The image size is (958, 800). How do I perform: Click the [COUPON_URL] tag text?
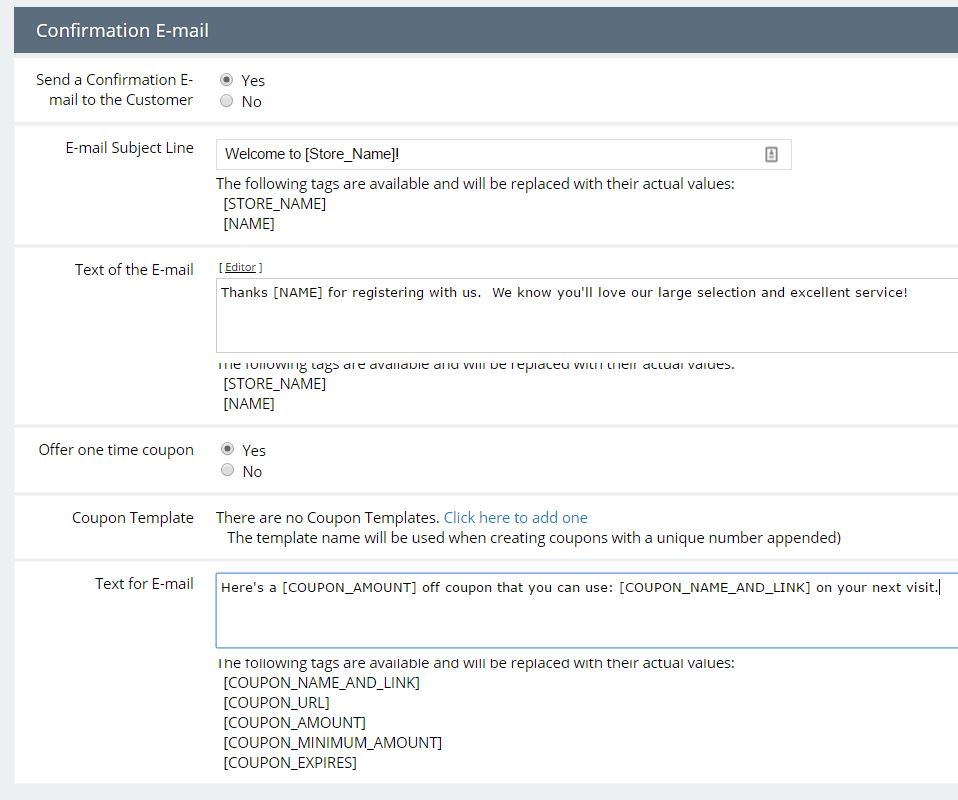coord(276,703)
